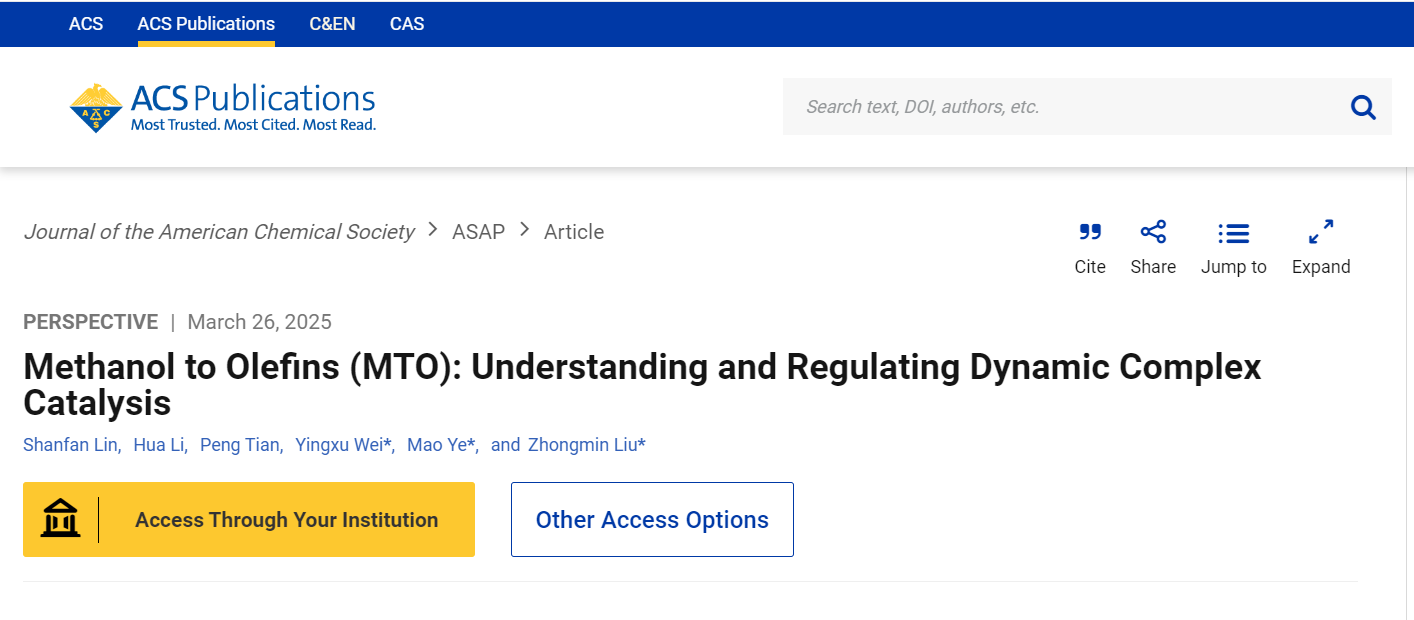Click the Share icon

pyautogui.click(x=1153, y=233)
